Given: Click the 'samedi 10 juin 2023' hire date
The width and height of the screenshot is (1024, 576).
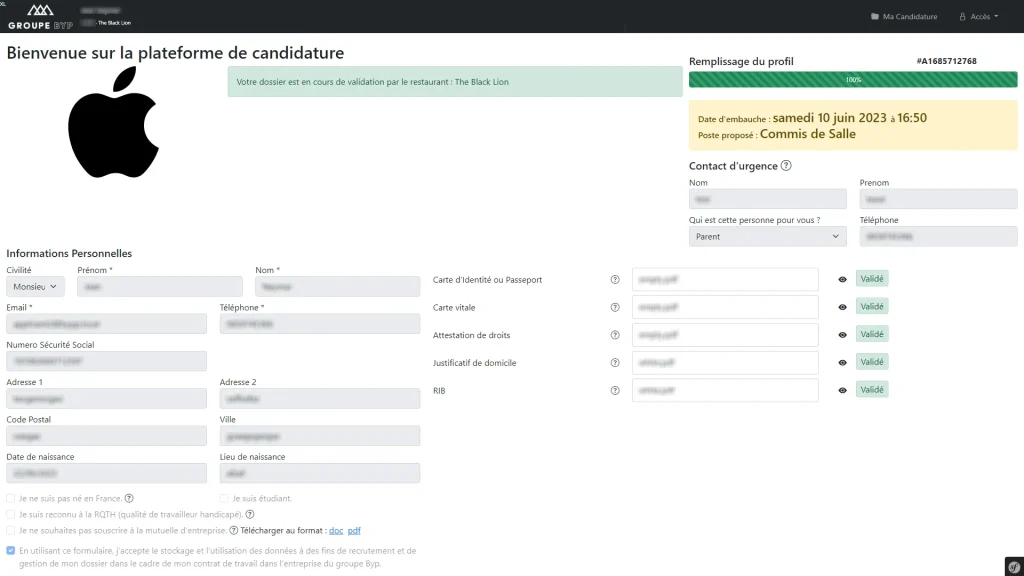Looking at the screenshot, I should coord(829,118).
